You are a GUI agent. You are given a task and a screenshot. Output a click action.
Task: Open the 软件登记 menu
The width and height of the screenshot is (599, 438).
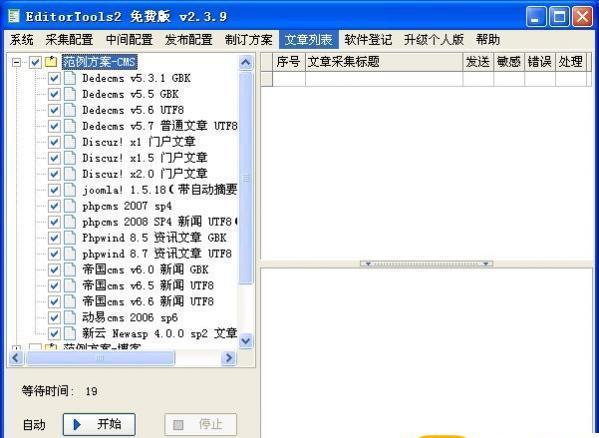coord(368,40)
